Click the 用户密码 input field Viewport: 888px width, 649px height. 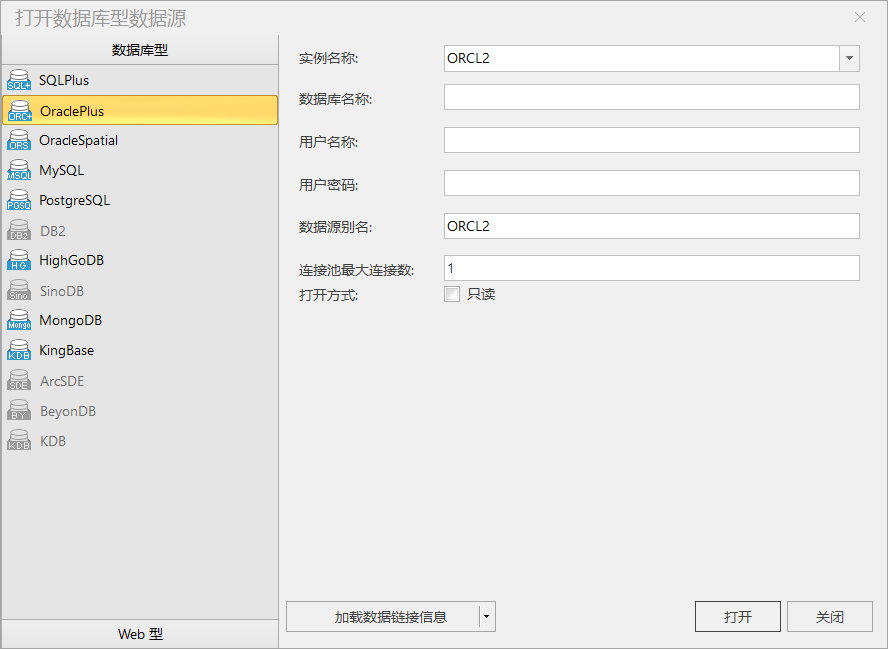coord(652,183)
